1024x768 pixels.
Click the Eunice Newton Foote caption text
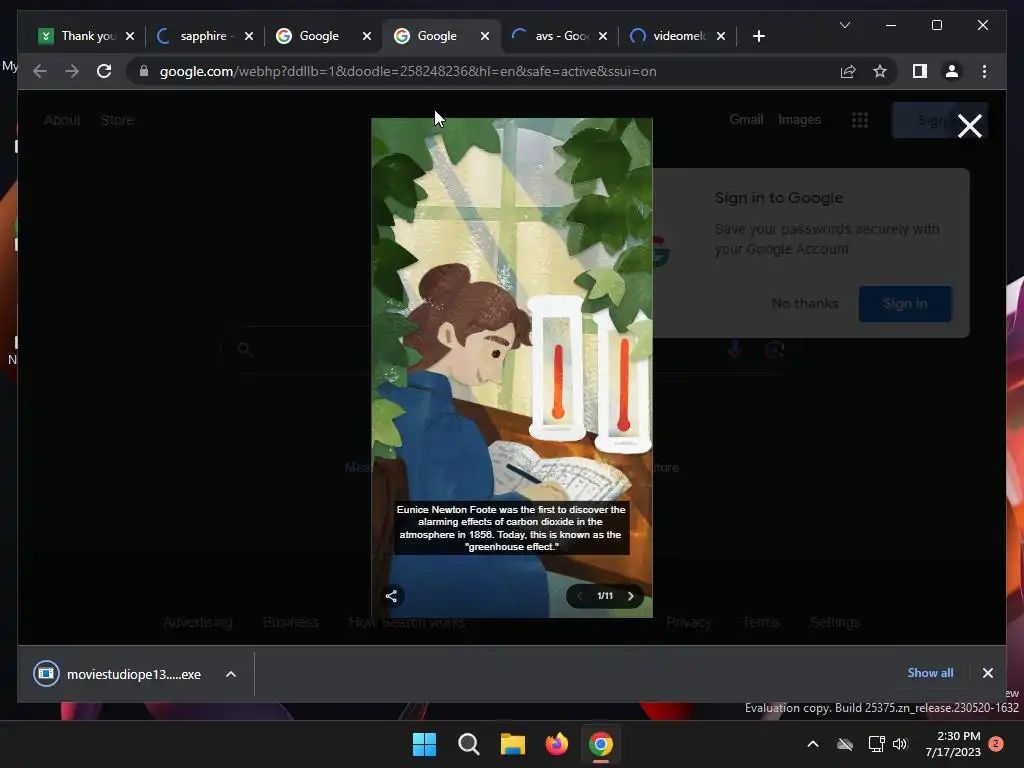[x=511, y=528]
